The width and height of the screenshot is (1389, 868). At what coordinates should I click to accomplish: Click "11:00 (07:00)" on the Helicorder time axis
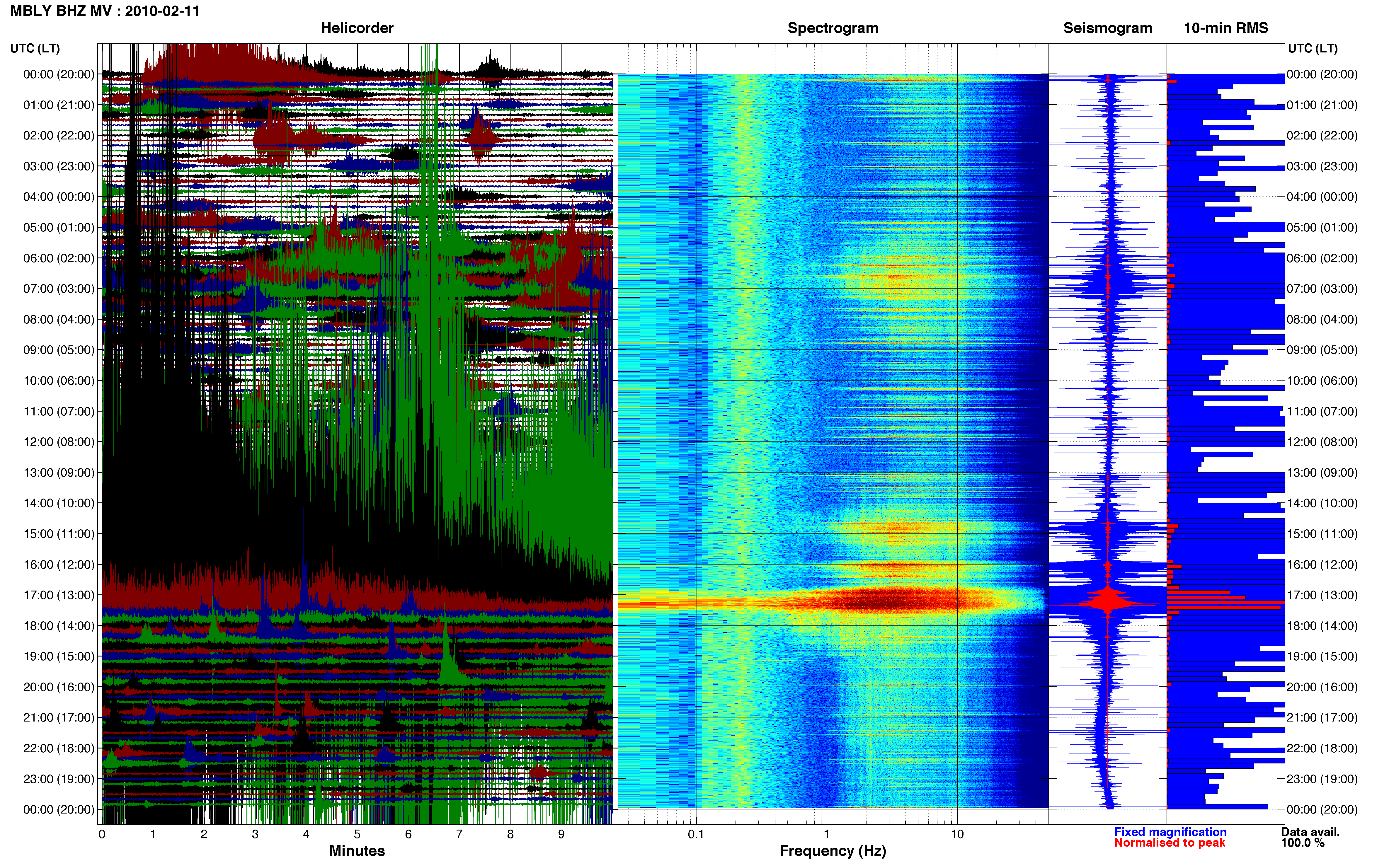point(59,412)
